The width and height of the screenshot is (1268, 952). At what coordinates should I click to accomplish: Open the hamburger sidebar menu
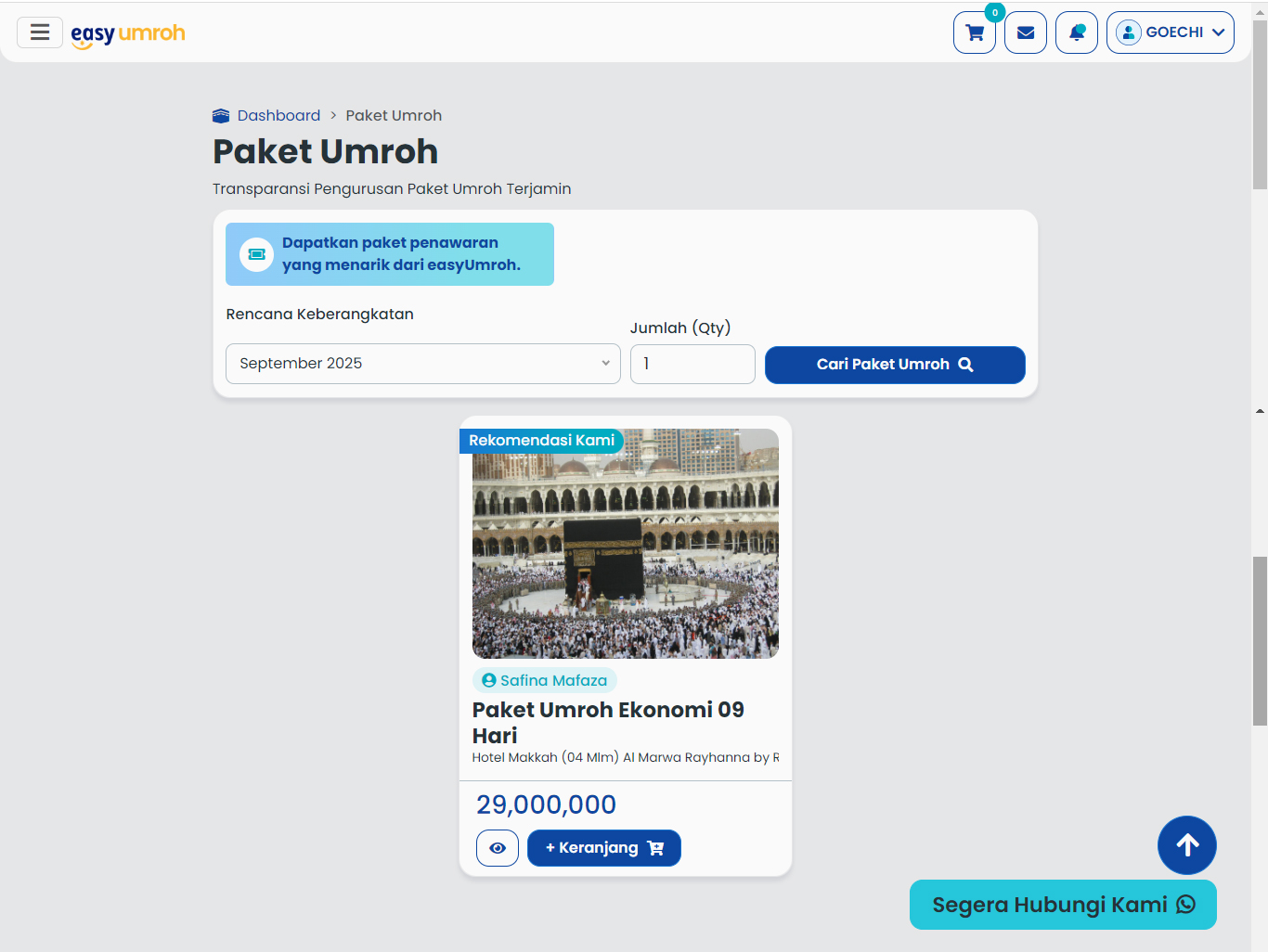click(x=40, y=32)
